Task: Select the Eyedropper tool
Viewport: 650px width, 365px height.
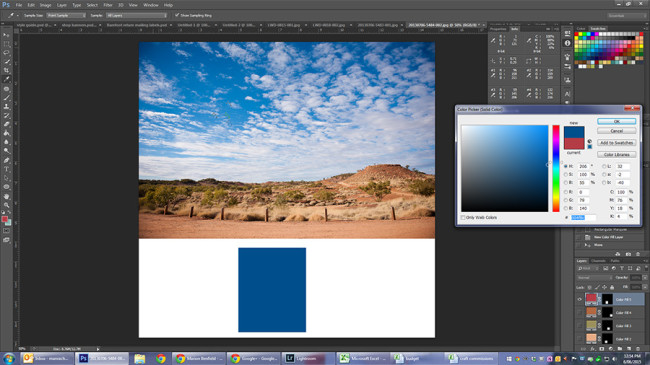Action: (x=6, y=79)
